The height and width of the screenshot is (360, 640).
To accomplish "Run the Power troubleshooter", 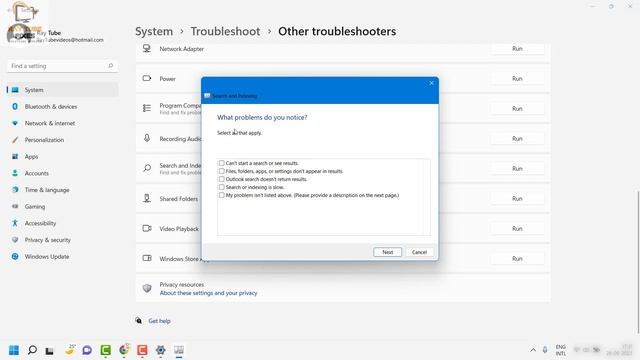I will pyautogui.click(x=517, y=78).
